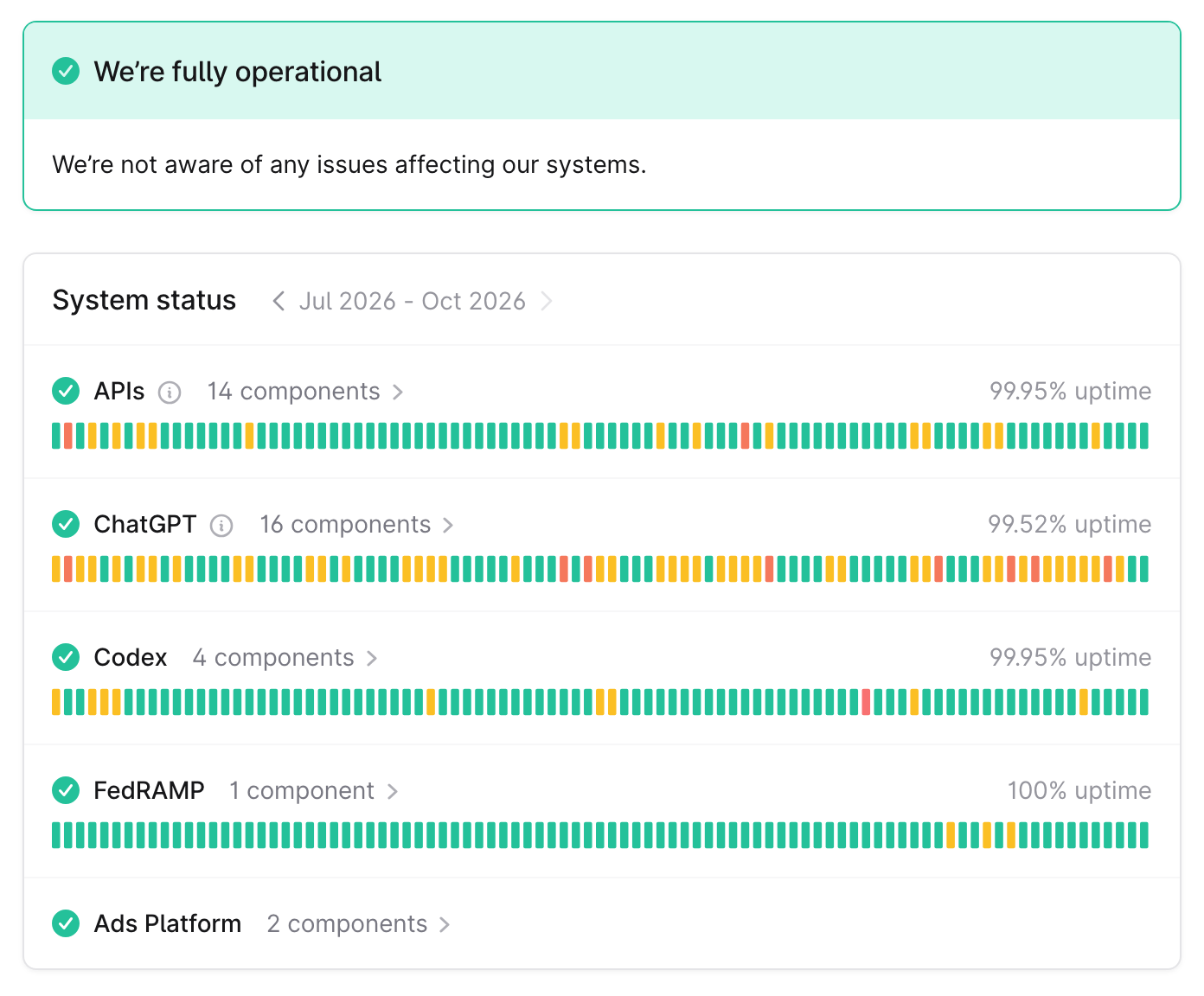Image resolution: width=1204 pixels, height=996 pixels.
Task: Click the first bar in FedRAMP uptime timeline
Action: (x=56, y=835)
